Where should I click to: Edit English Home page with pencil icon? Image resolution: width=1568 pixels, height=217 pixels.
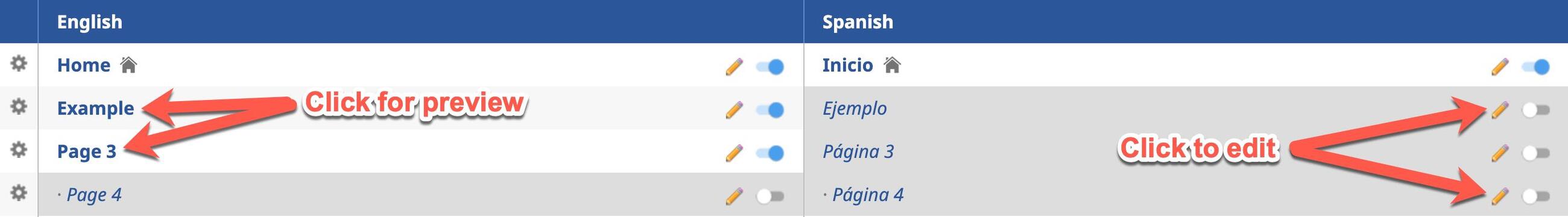734,66
